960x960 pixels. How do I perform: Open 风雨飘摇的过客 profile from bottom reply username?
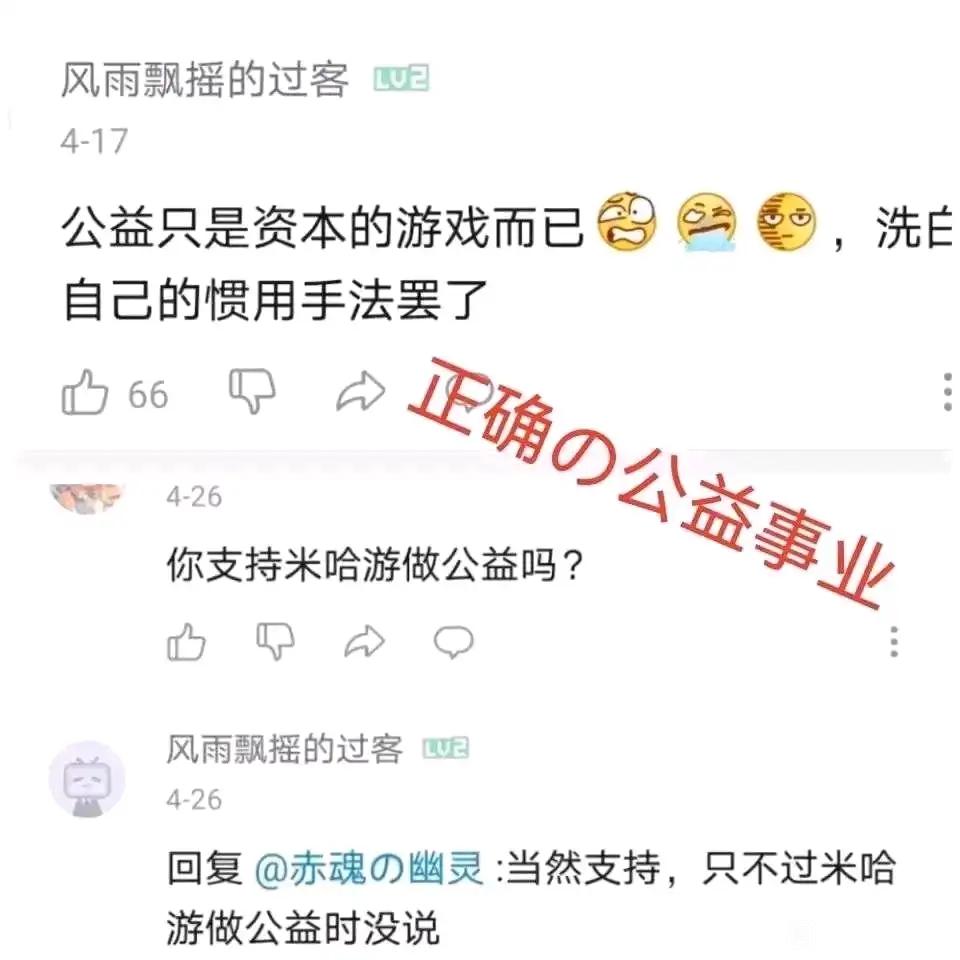coord(285,749)
